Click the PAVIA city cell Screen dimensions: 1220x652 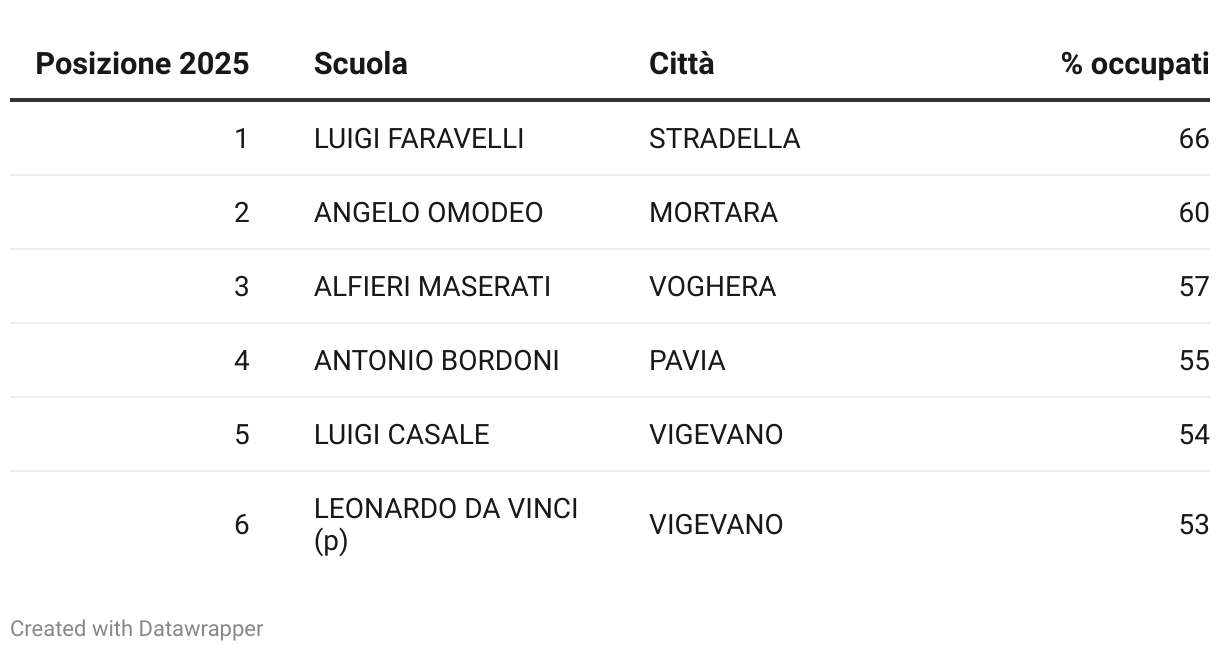pyautogui.click(x=687, y=361)
